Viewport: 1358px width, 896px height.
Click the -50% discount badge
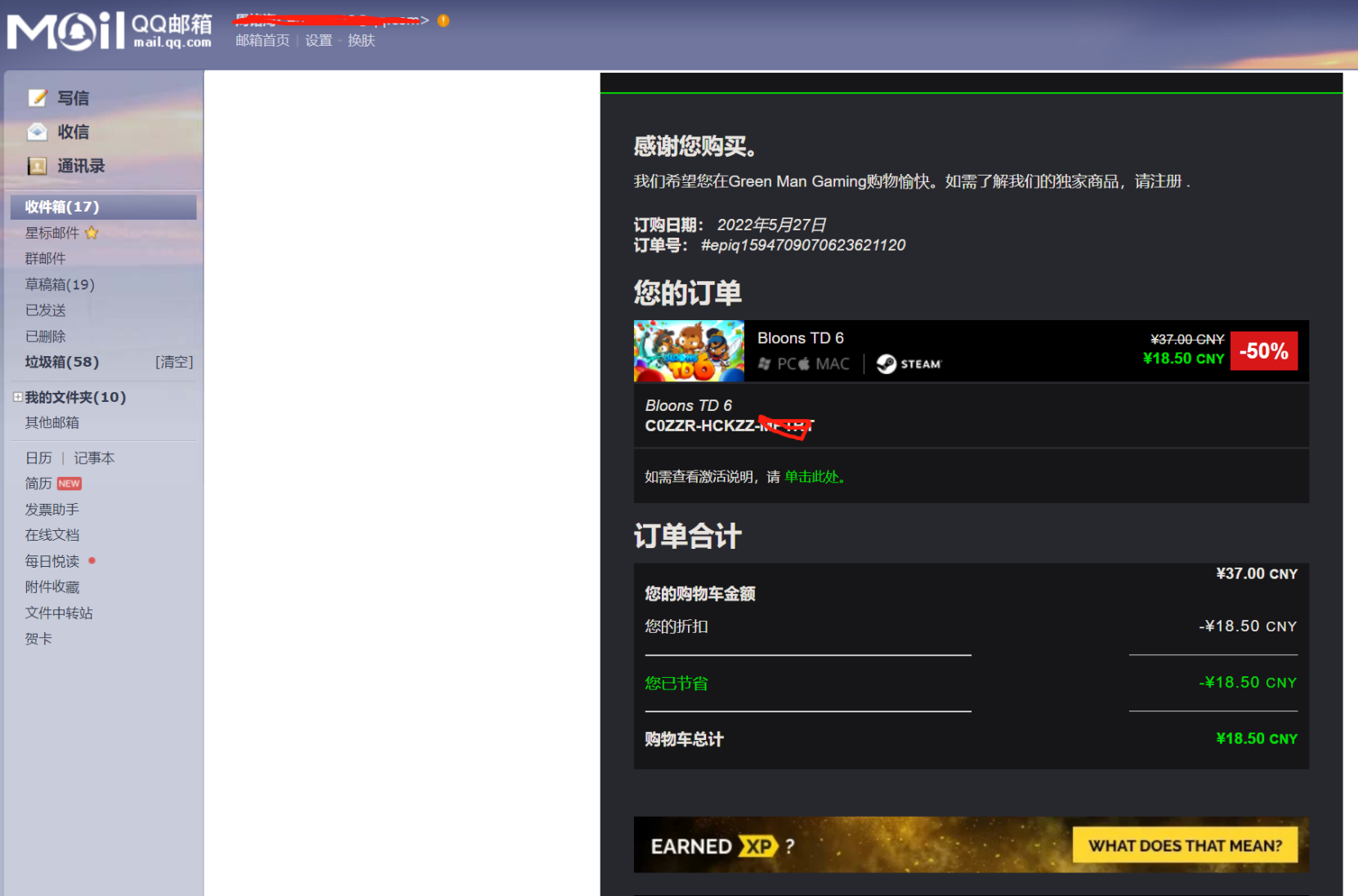click(x=1264, y=351)
